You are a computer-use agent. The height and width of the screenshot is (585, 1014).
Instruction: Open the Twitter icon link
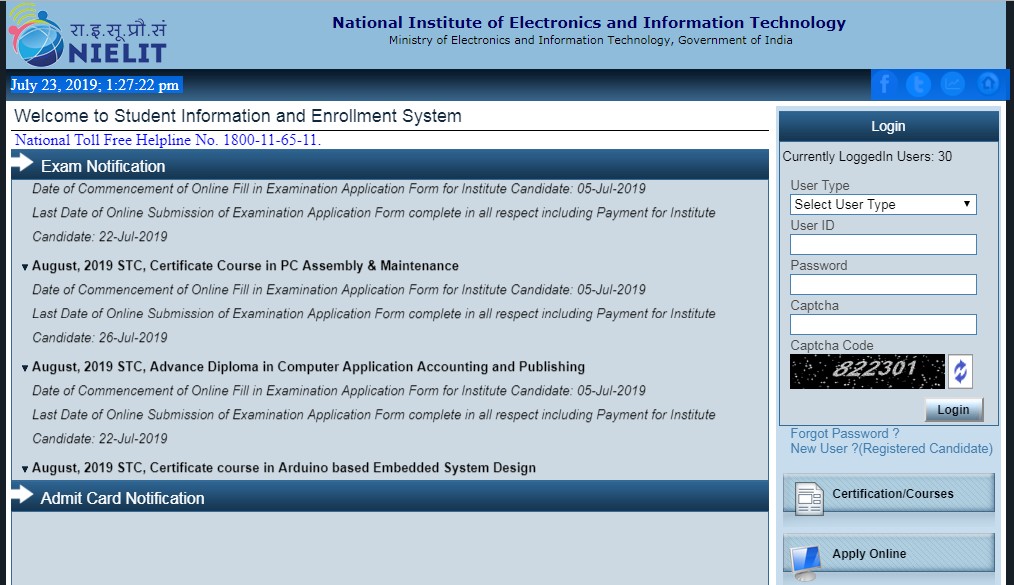(918, 84)
